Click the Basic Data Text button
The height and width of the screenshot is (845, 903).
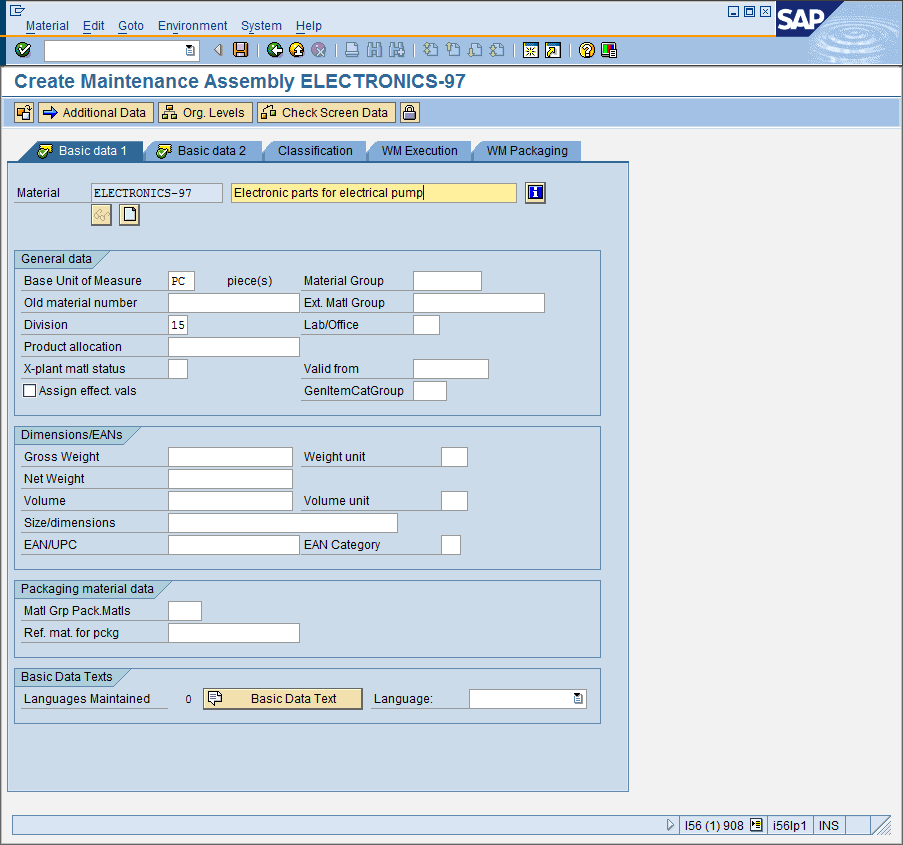point(283,699)
